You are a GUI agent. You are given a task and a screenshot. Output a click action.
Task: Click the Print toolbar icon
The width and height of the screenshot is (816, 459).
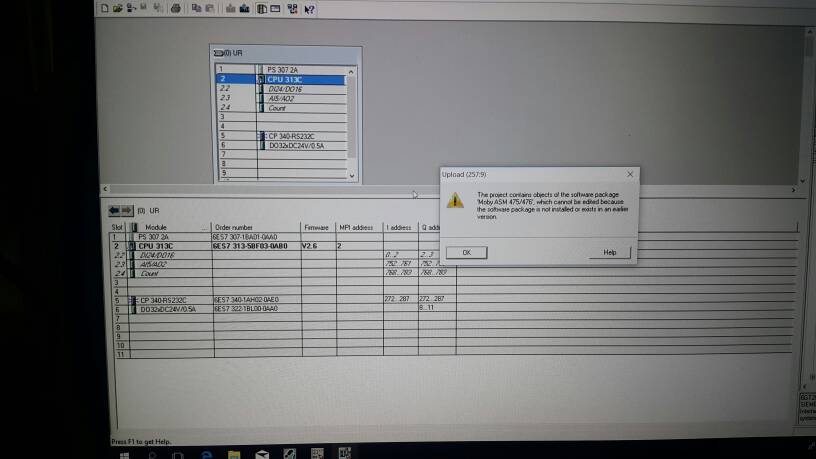click(176, 8)
